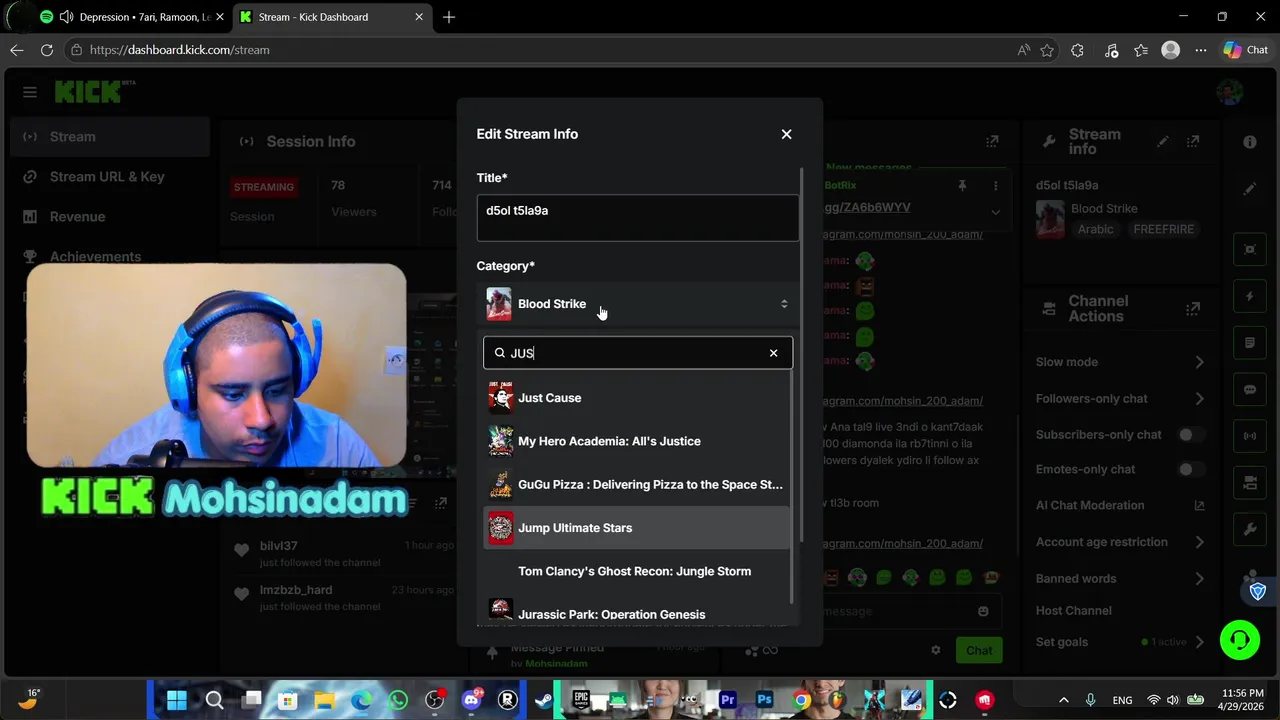The image size is (1280, 720).
Task: Clear the category search text with X
Action: (x=773, y=353)
